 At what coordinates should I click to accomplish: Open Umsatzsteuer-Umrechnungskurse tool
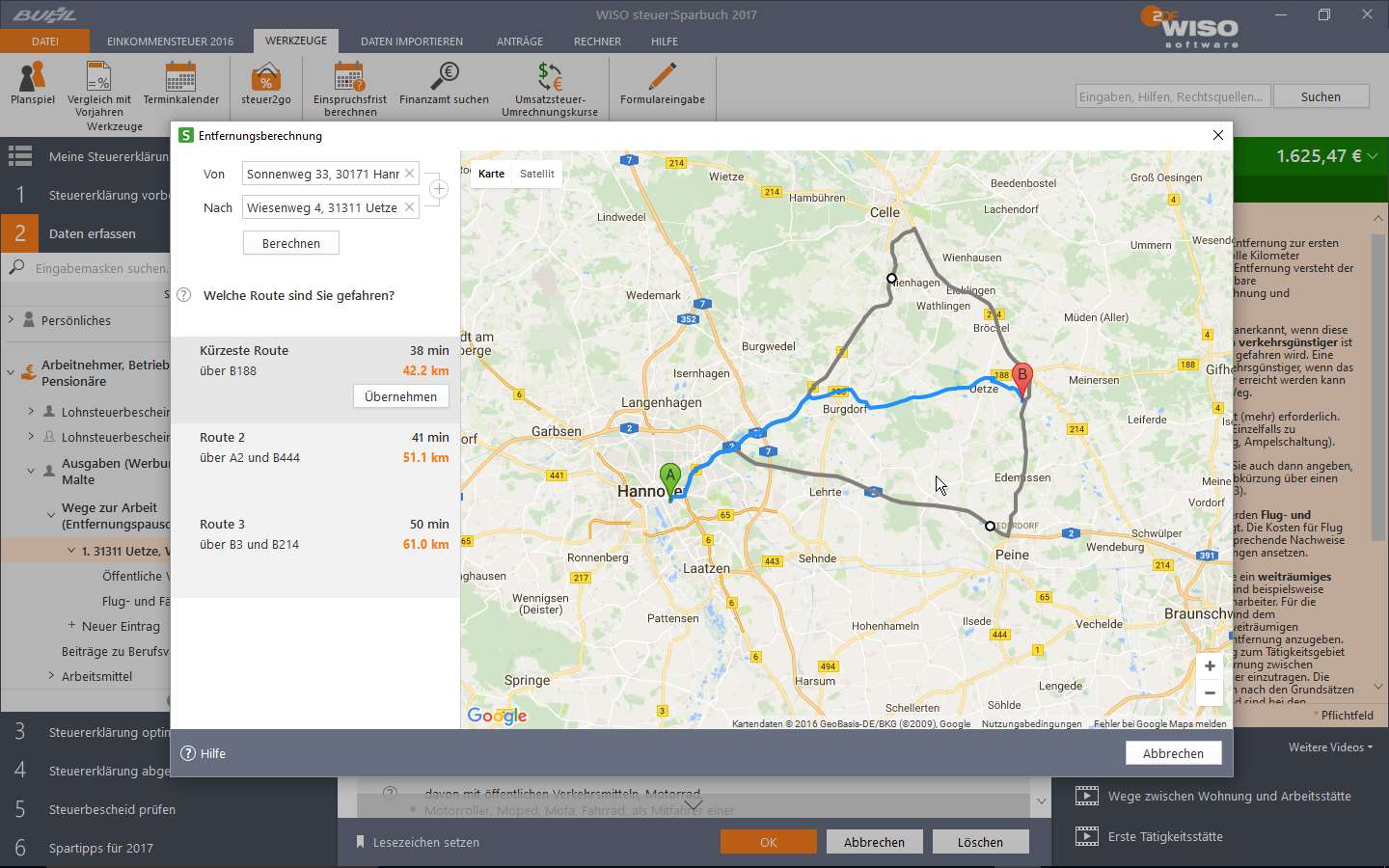coord(550,83)
